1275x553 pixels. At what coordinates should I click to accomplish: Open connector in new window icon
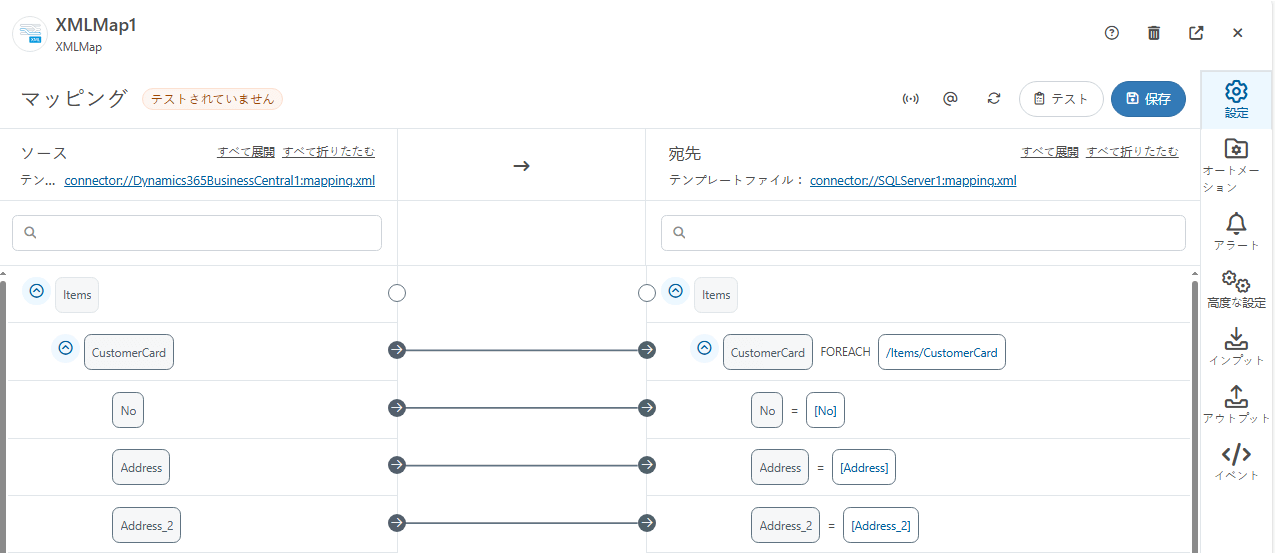pos(1196,33)
